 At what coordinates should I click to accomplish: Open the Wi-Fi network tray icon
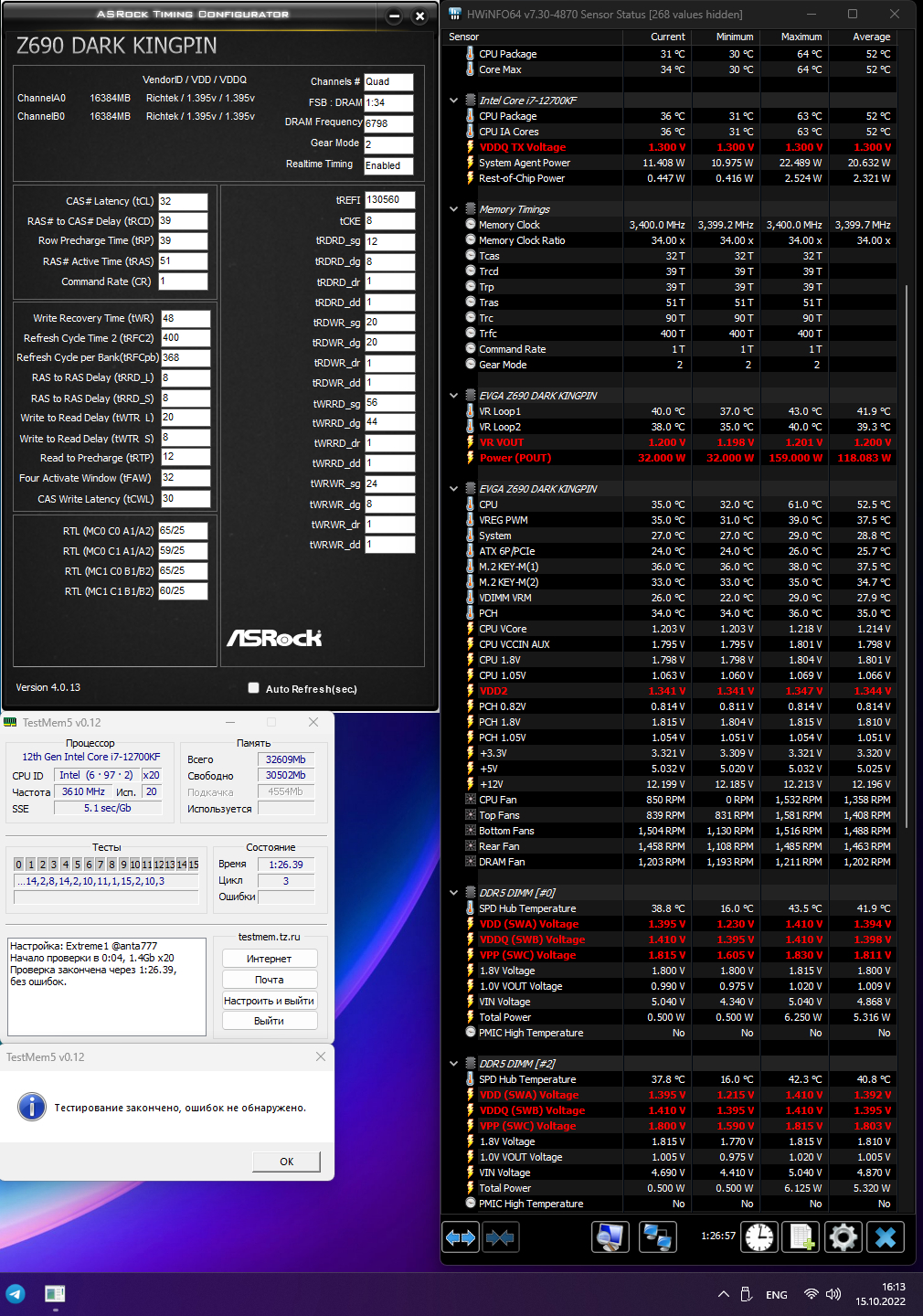[811, 1294]
